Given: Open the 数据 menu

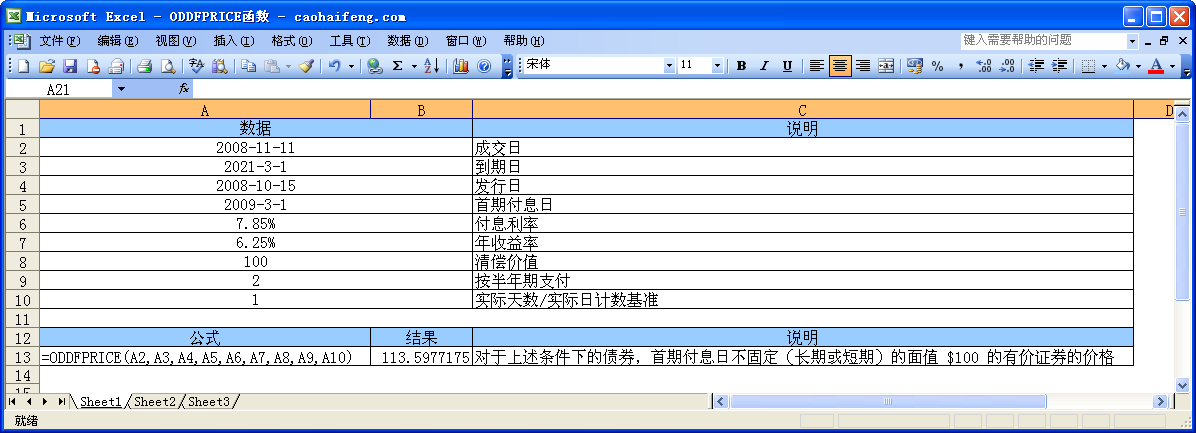Looking at the screenshot, I should coord(407,40).
